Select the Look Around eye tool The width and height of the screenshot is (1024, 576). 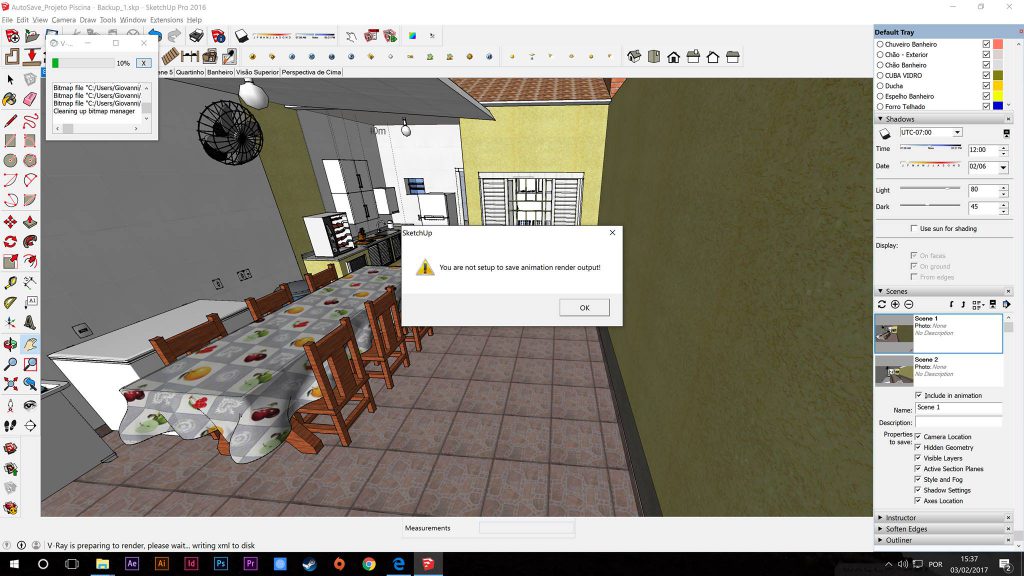coord(30,406)
